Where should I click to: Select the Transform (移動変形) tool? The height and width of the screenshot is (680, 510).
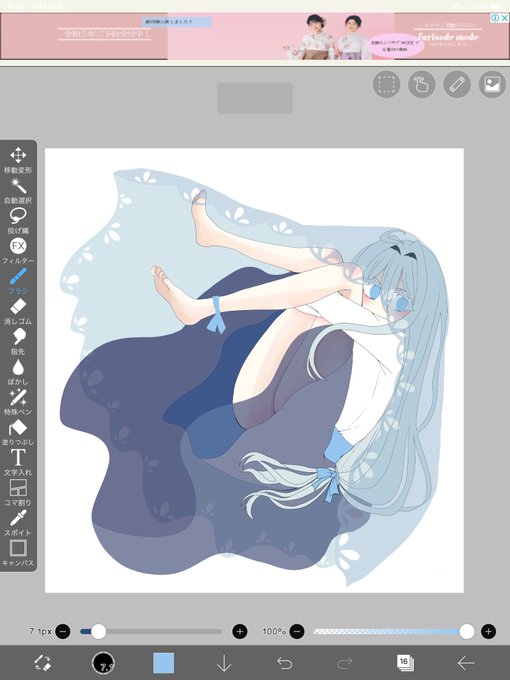[18, 160]
